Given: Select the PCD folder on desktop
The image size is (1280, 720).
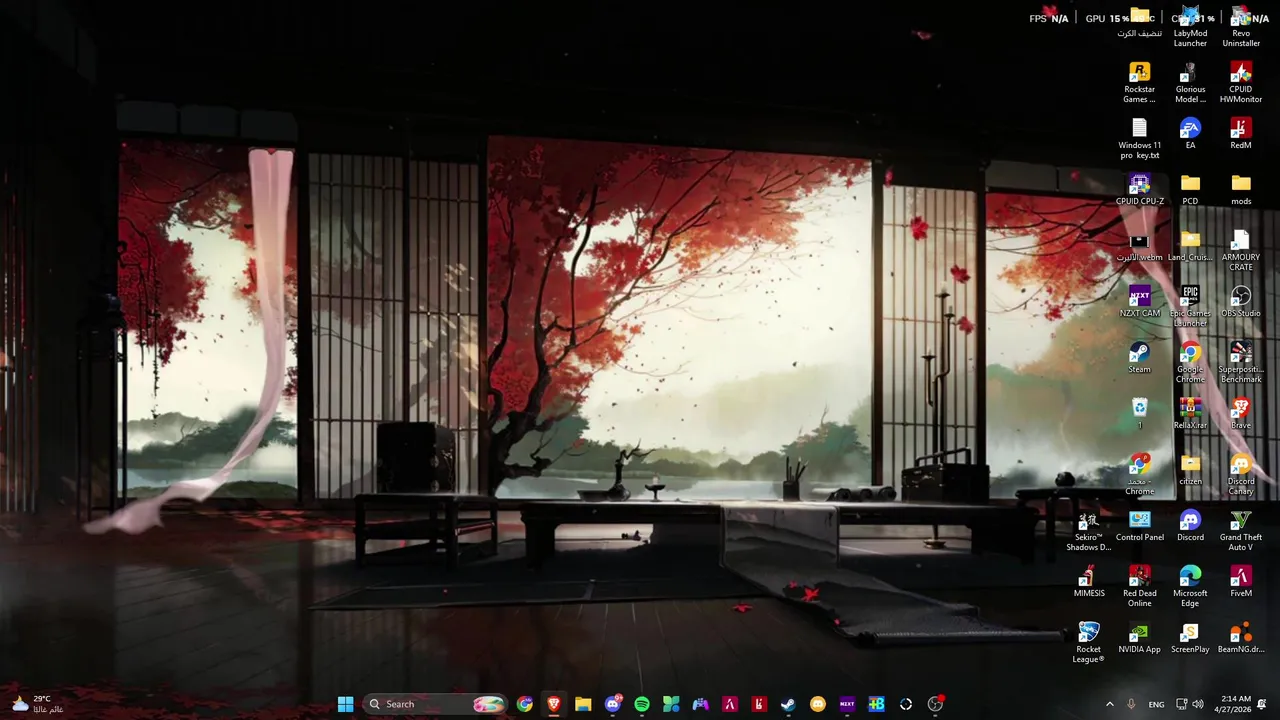Looking at the screenshot, I should click(x=1190, y=189).
